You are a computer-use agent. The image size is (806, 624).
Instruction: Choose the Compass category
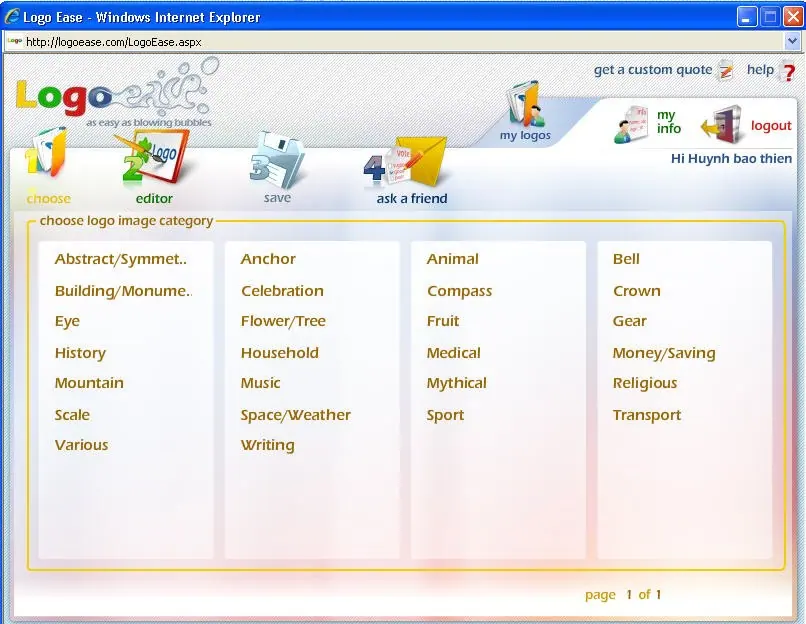pyautogui.click(x=460, y=291)
